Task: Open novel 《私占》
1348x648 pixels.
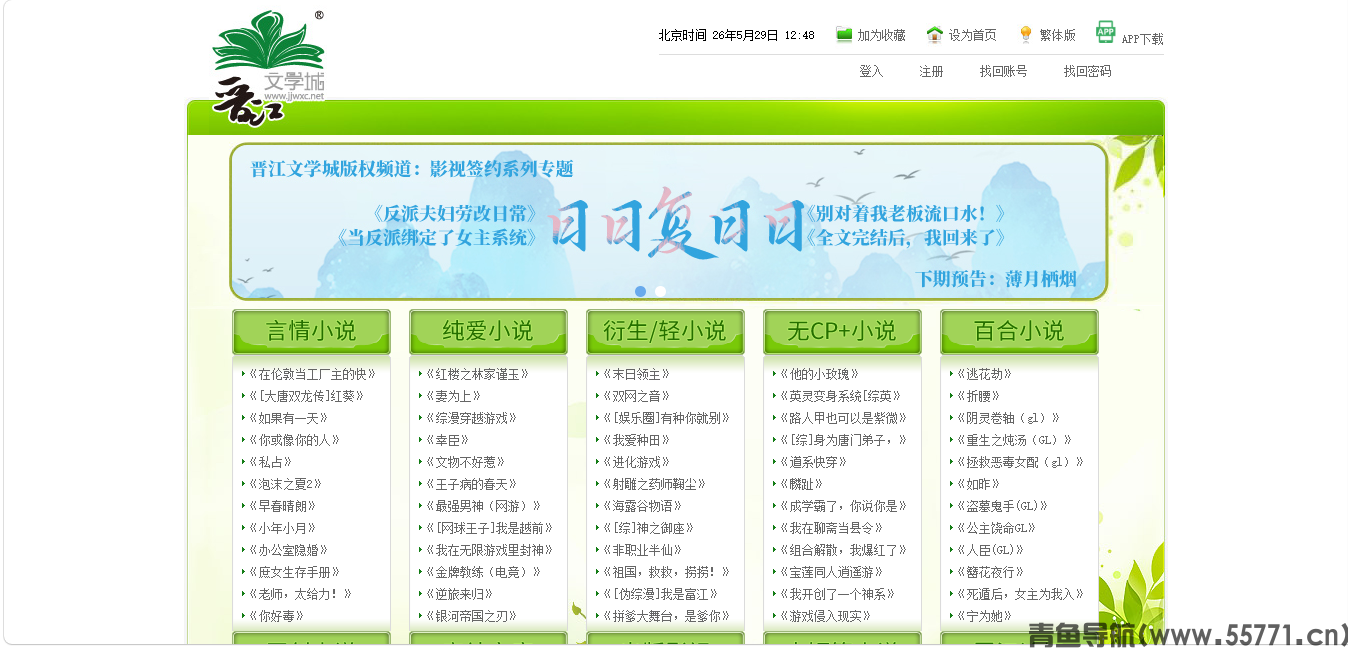Action: pos(271,462)
